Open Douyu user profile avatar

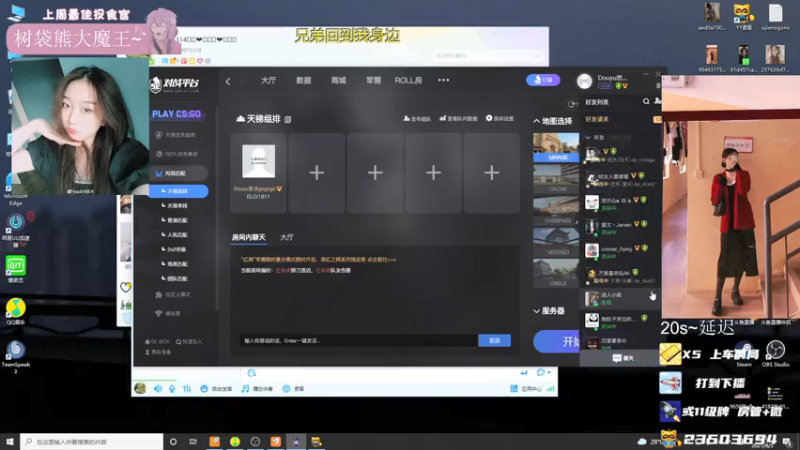(x=584, y=81)
